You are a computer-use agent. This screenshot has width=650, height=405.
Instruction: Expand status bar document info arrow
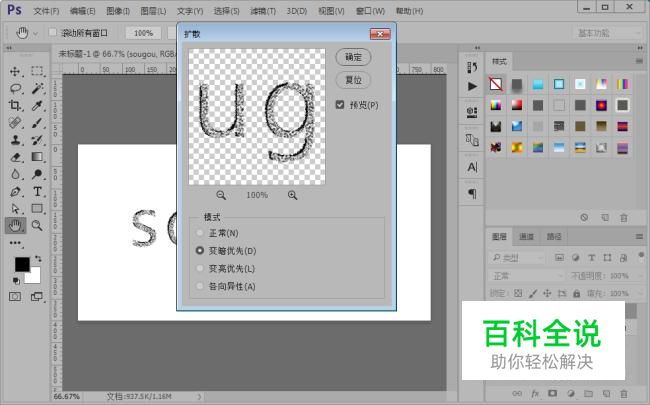click(x=199, y=397)
